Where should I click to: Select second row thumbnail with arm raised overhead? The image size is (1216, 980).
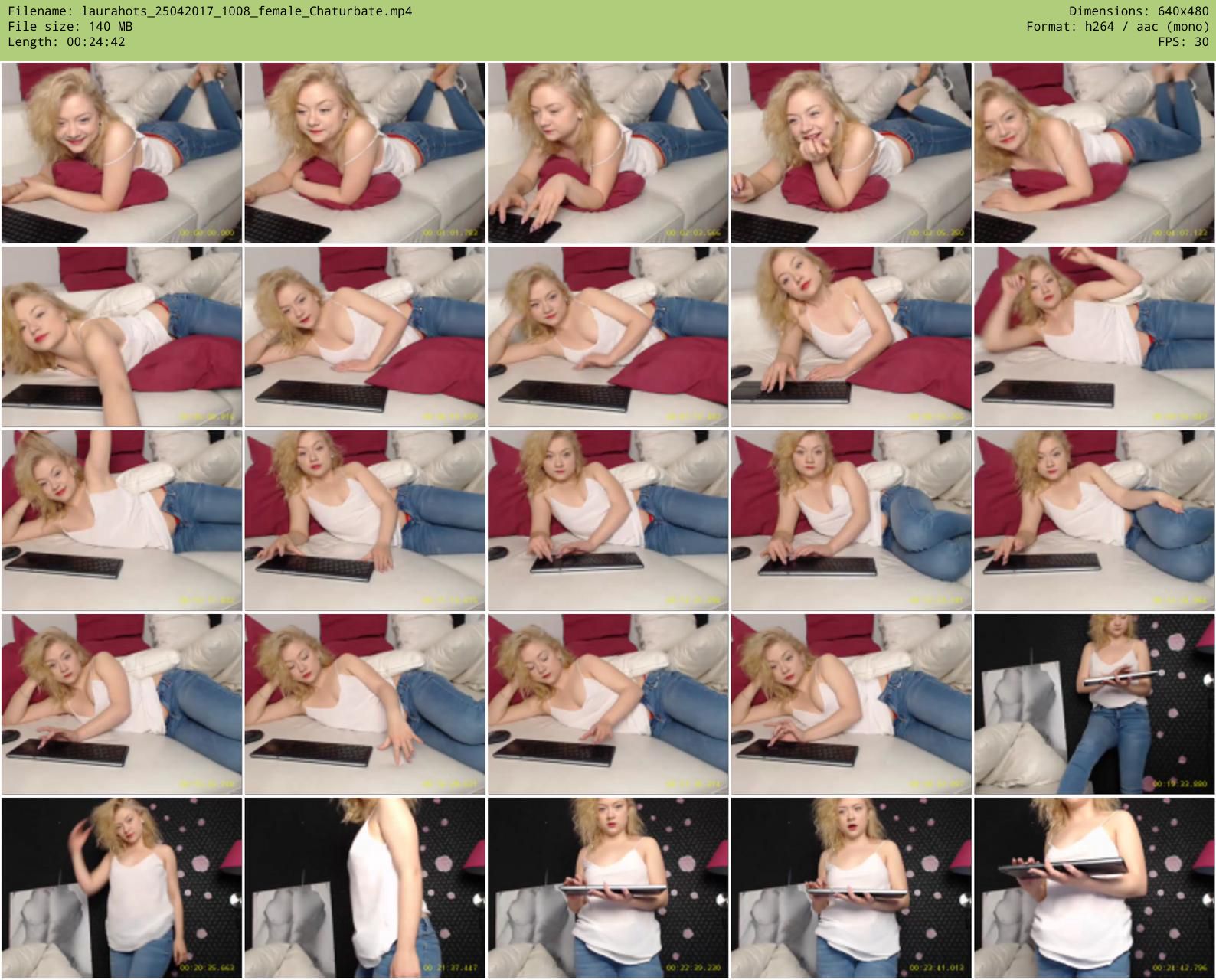[1093, 337]
